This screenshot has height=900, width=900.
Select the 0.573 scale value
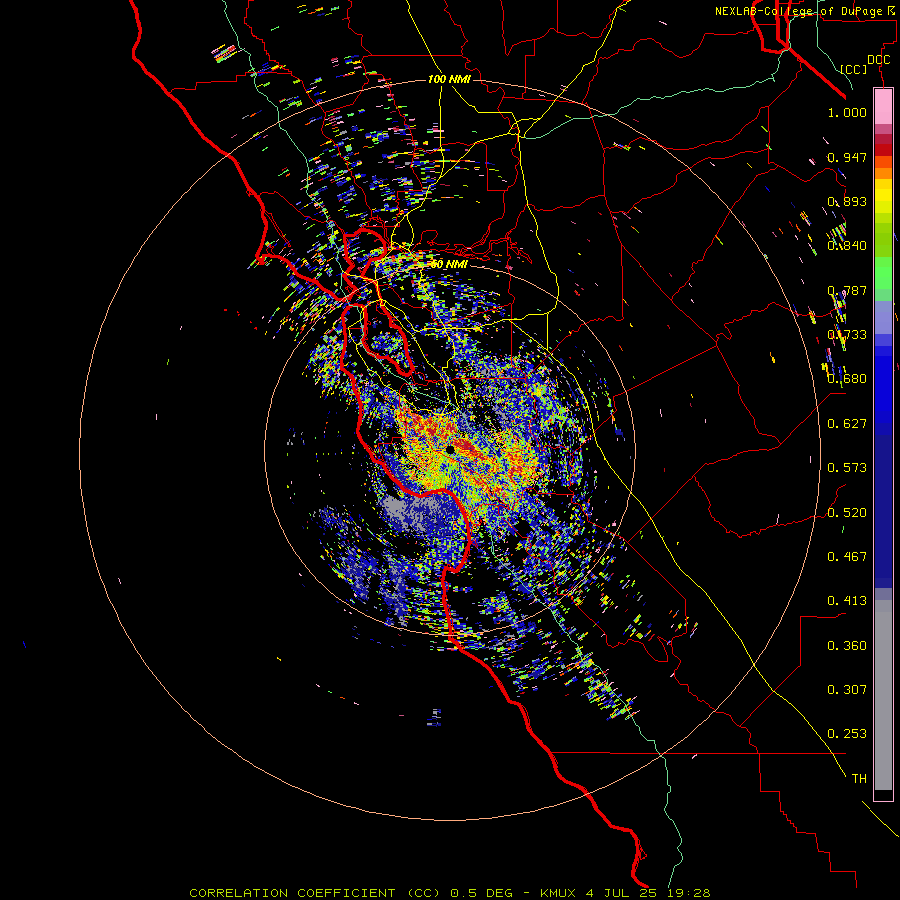[847, 468]
